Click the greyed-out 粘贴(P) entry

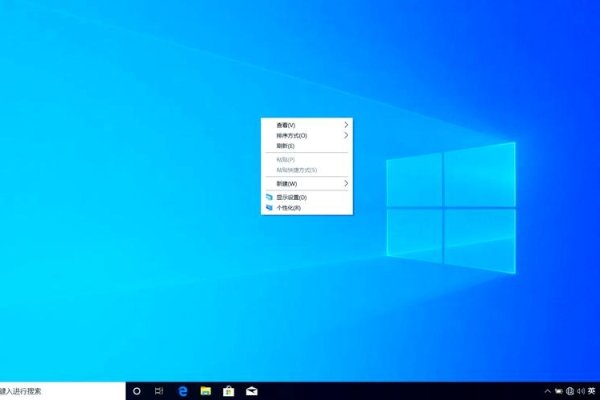click(x=307, y=160)
